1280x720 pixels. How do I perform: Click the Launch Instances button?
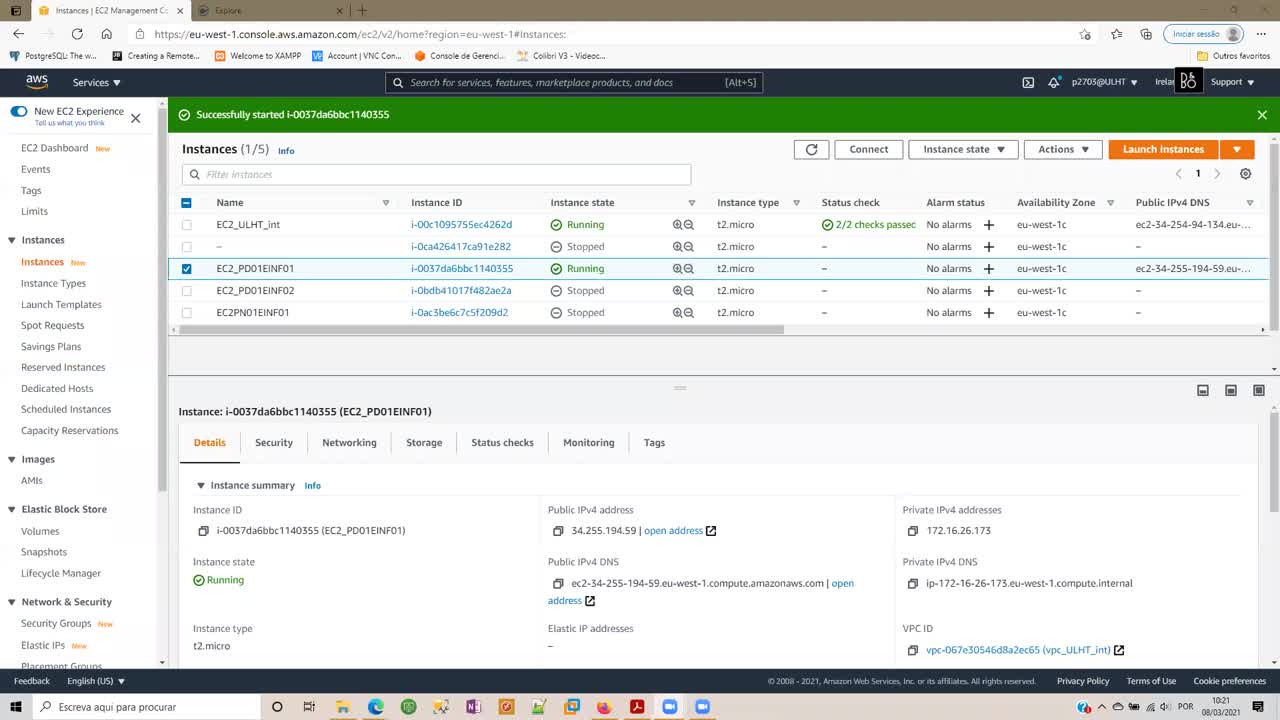(1163, 149)
